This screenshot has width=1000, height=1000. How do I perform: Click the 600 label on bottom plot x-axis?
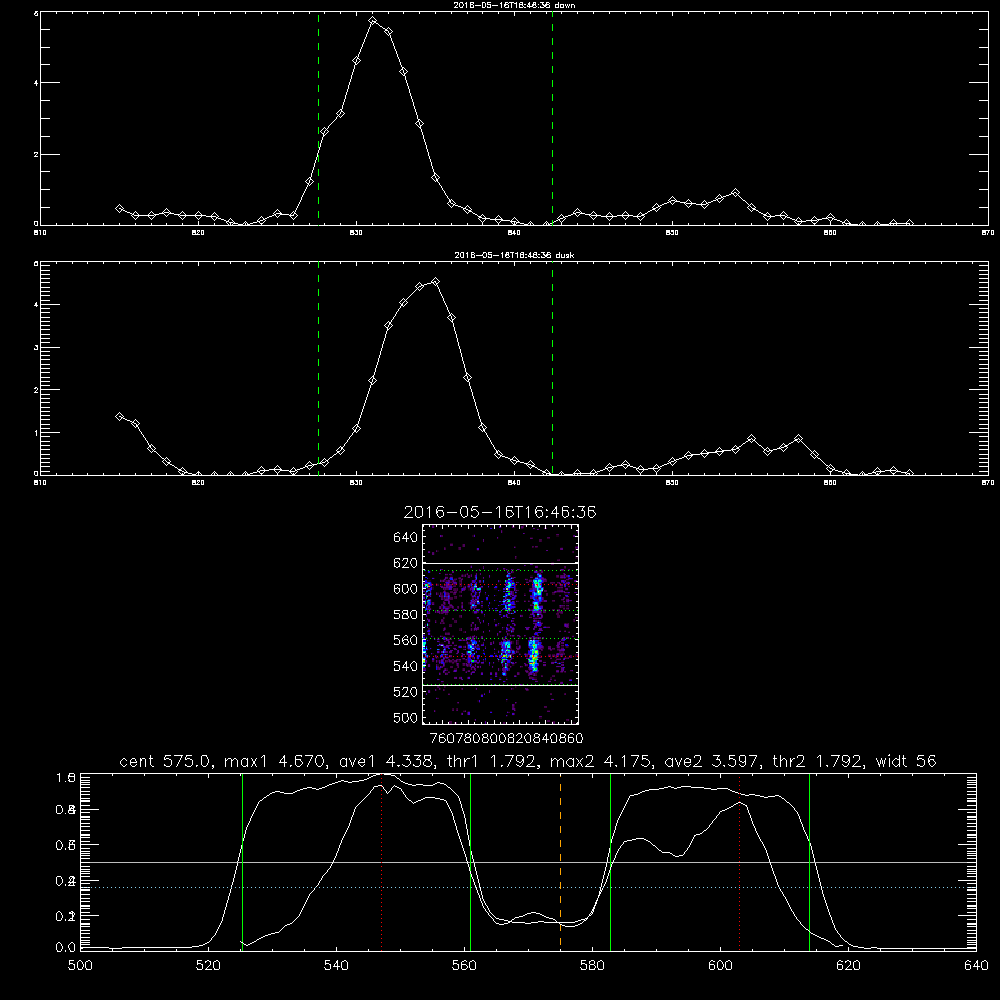pos(721,966)
